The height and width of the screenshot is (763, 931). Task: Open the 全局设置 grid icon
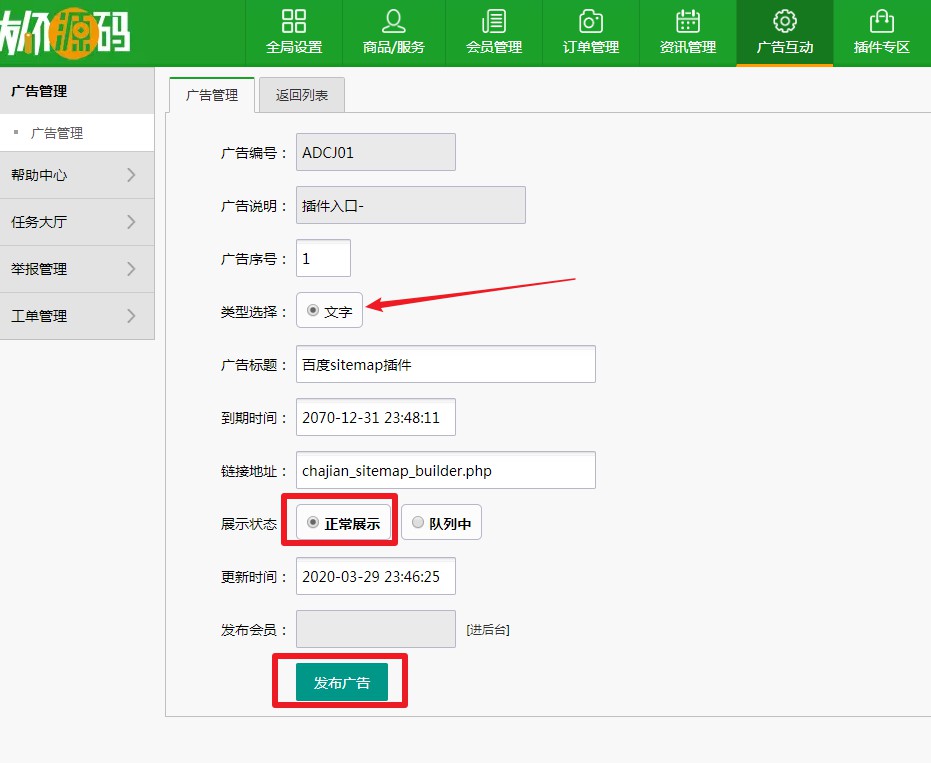[x=294, y=22]
